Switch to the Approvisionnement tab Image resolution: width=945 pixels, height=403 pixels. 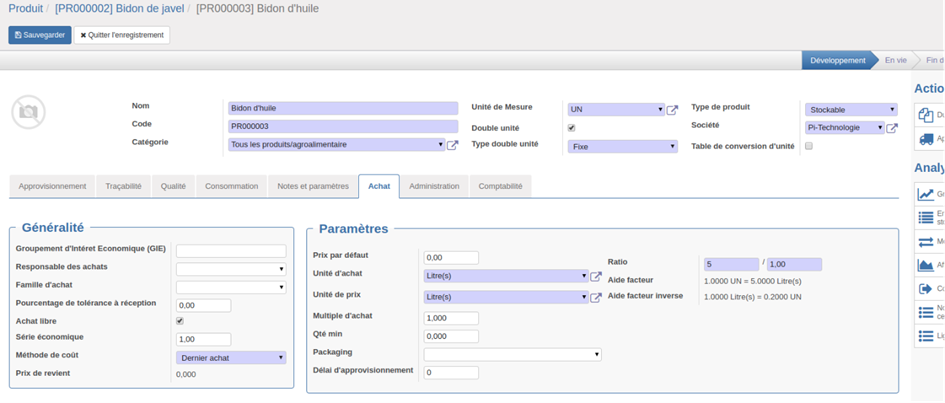tap(52, 186)
